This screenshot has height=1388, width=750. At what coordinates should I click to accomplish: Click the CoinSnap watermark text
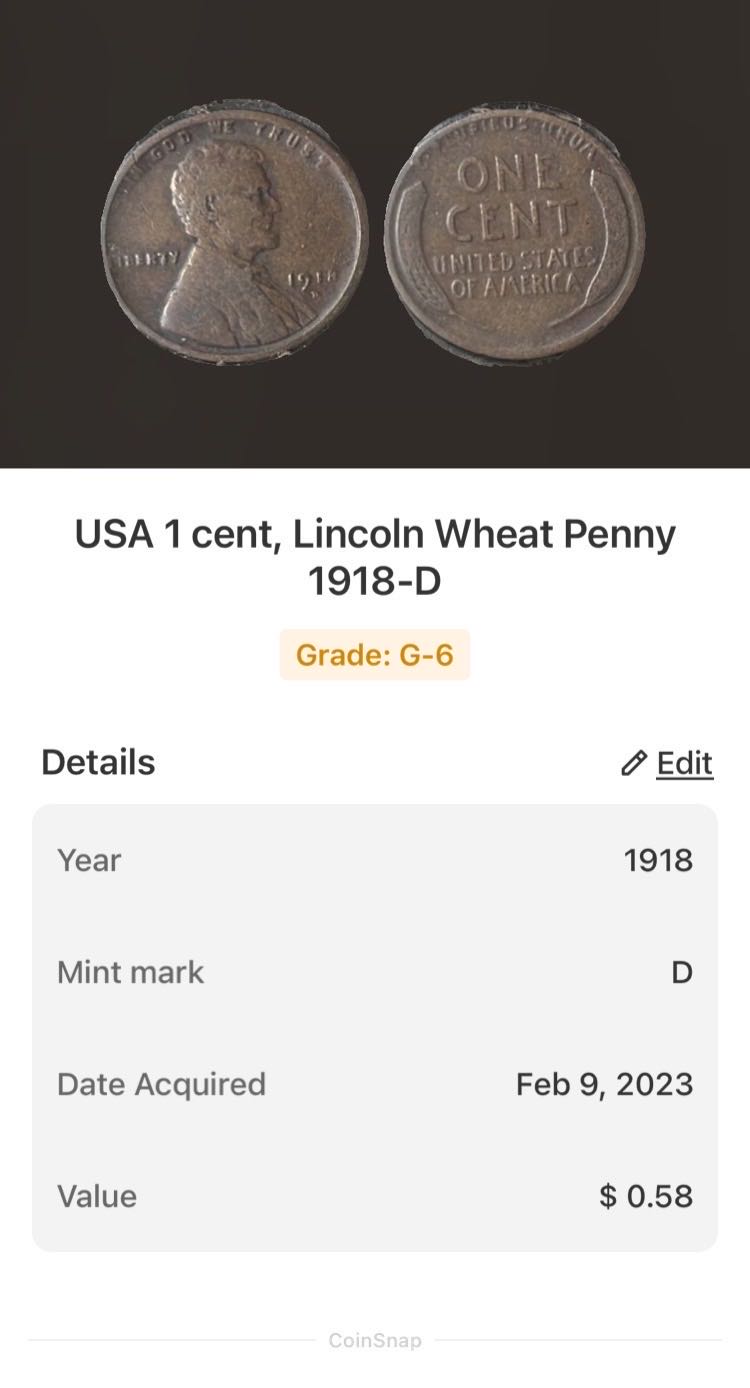click(375, 1340)
